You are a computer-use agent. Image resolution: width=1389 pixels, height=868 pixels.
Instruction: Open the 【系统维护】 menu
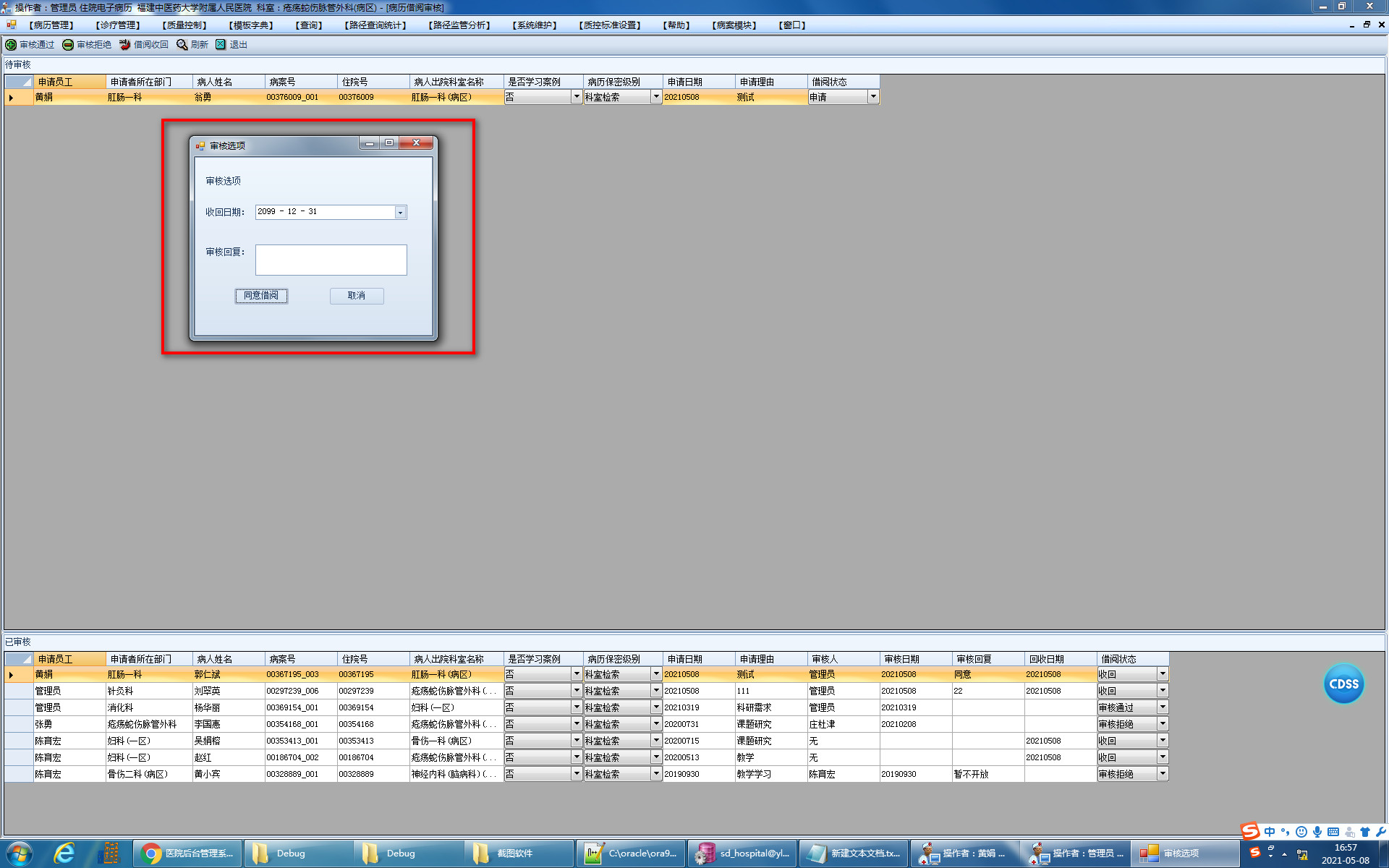(535, 25)
